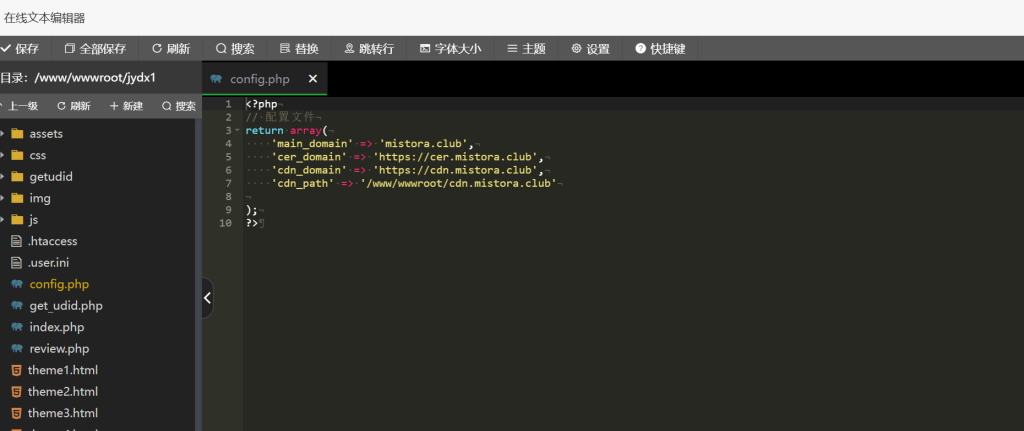The width and height of the screenshot is (1024, 431).
Task: Collapse the file sidebar with arrow handle
Action: click(207, 297)
